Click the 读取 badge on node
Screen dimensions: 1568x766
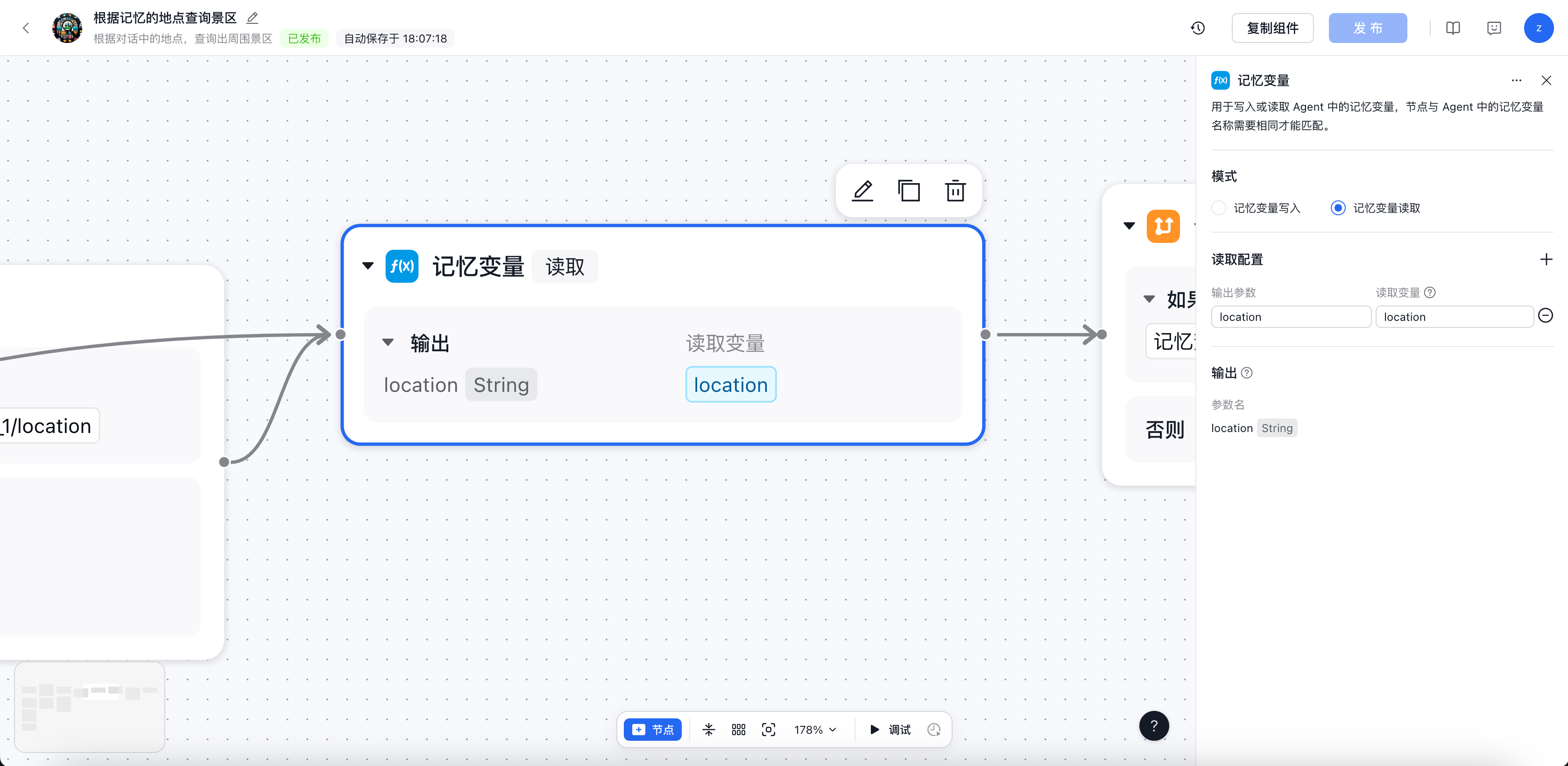point(564,266)
